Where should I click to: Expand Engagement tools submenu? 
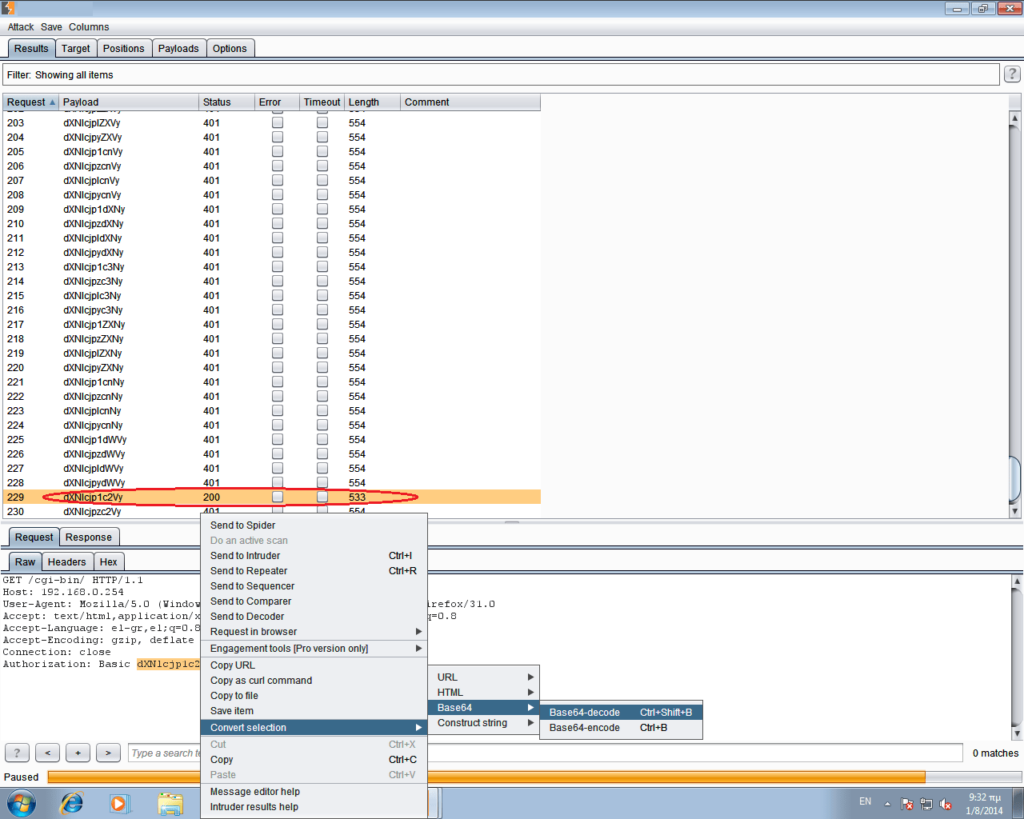(314, 649)
